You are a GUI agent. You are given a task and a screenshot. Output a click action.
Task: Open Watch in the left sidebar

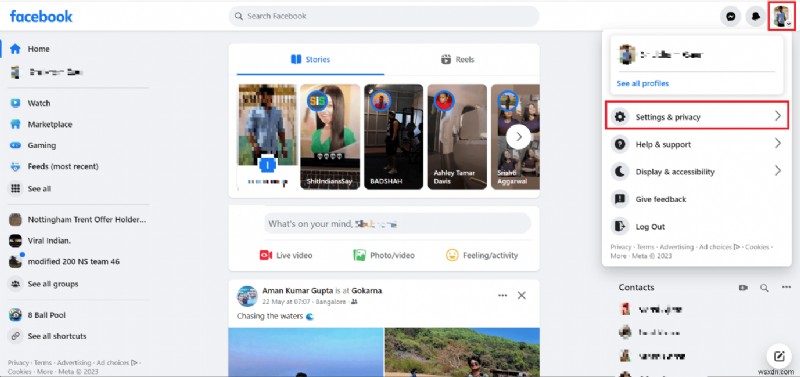(39, 103)
